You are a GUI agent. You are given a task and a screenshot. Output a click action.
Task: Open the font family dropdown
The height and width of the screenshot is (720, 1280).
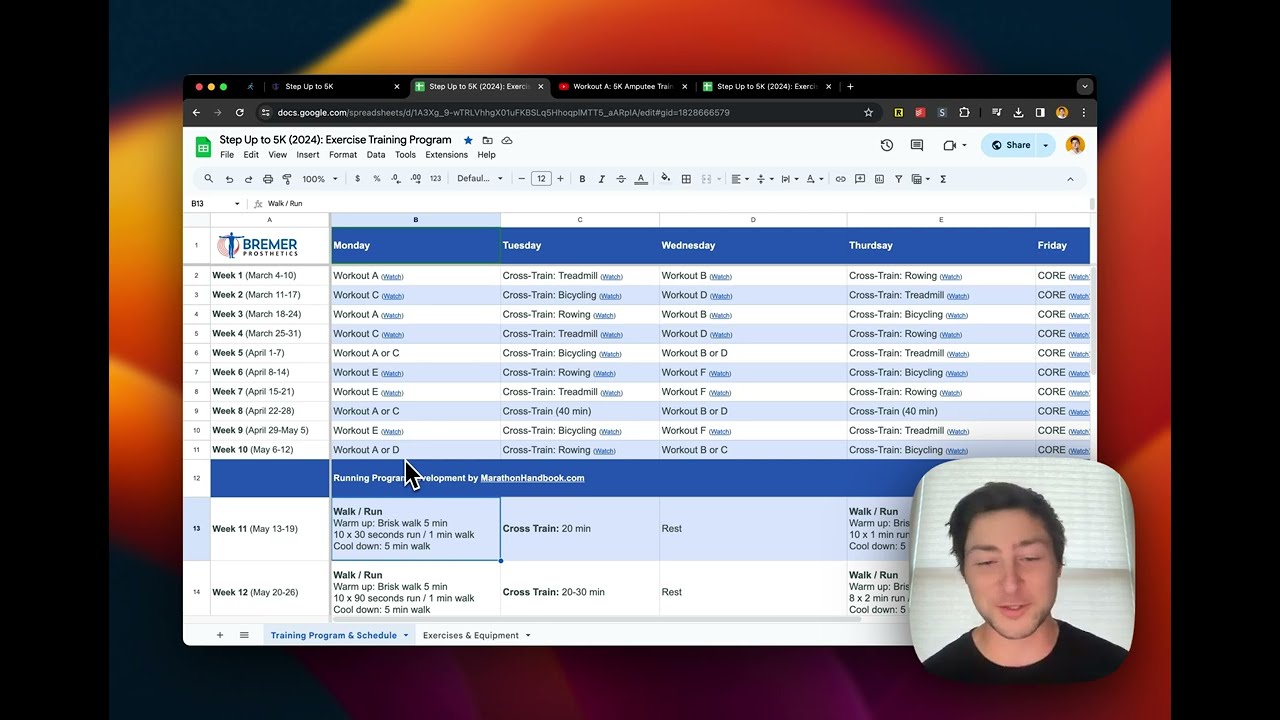point(479,179)
